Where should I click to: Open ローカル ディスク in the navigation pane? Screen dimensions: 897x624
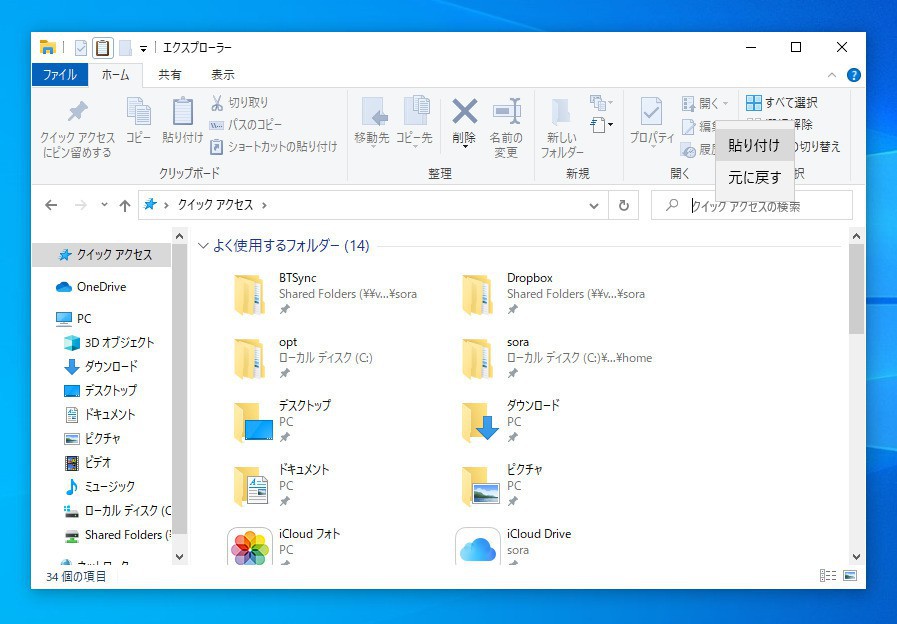[116, 511]
